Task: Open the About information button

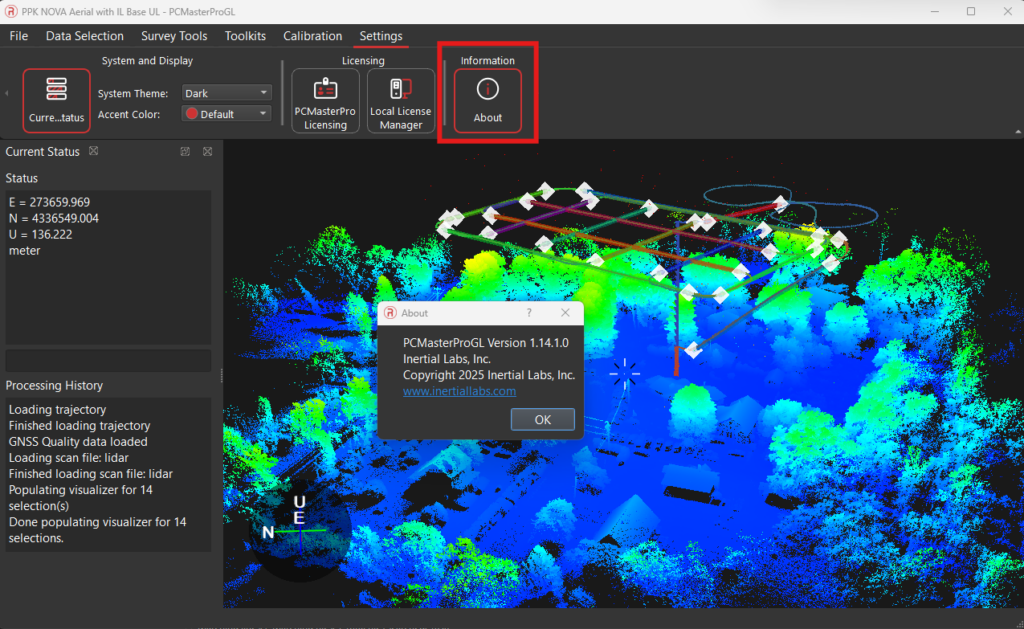Action: coord(488,100)
